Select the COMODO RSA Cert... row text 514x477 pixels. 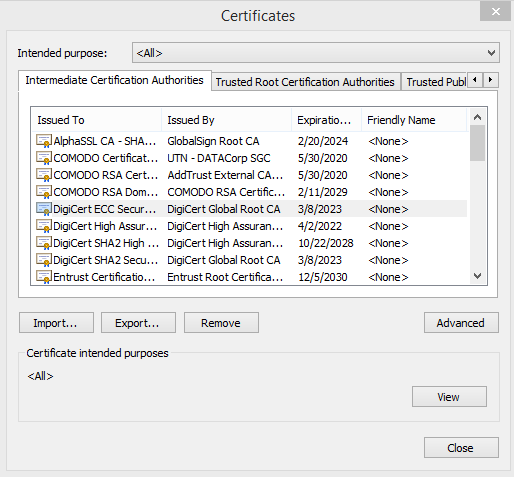click(105, 175)
